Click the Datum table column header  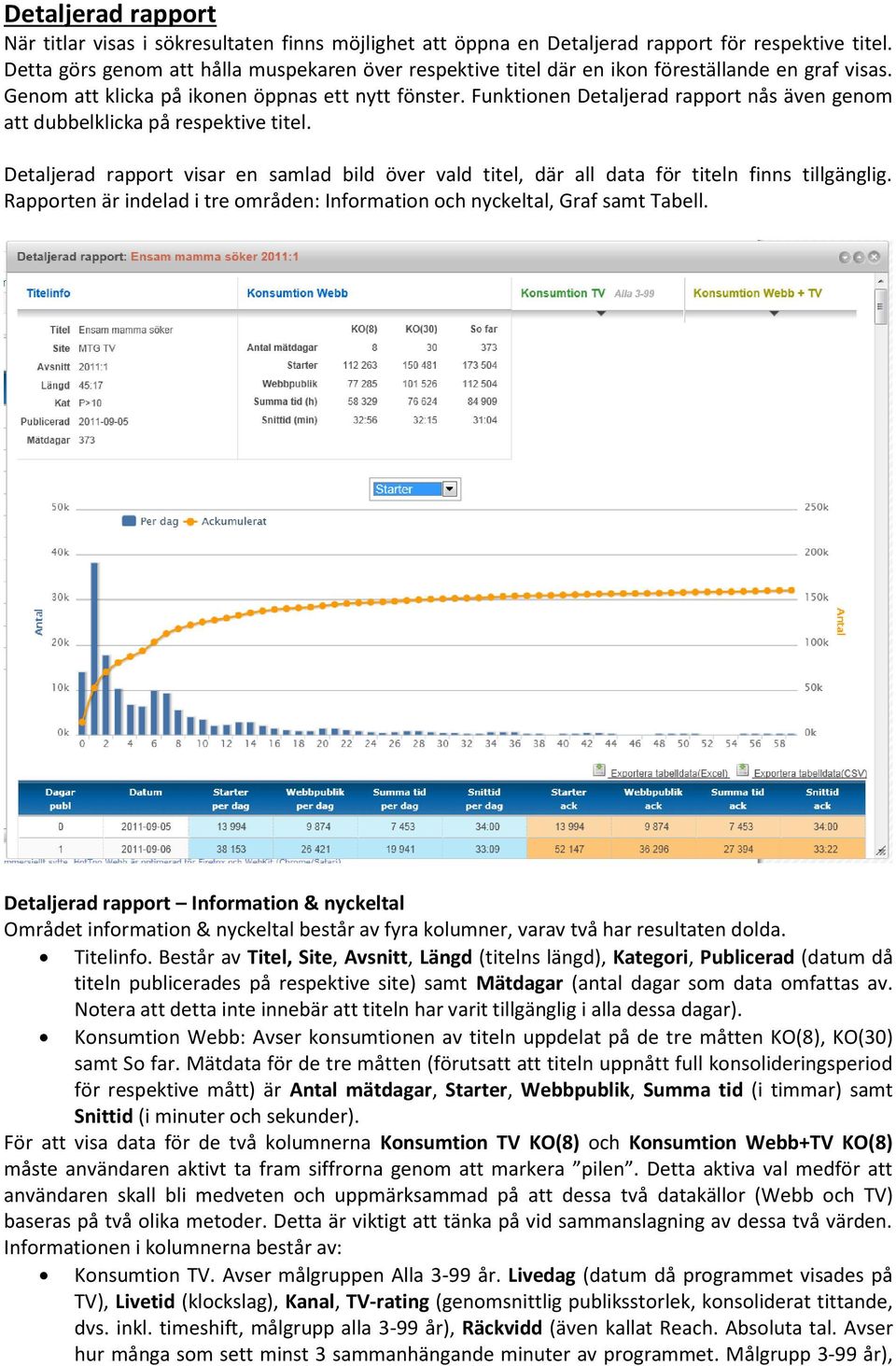tap(146, 799)
